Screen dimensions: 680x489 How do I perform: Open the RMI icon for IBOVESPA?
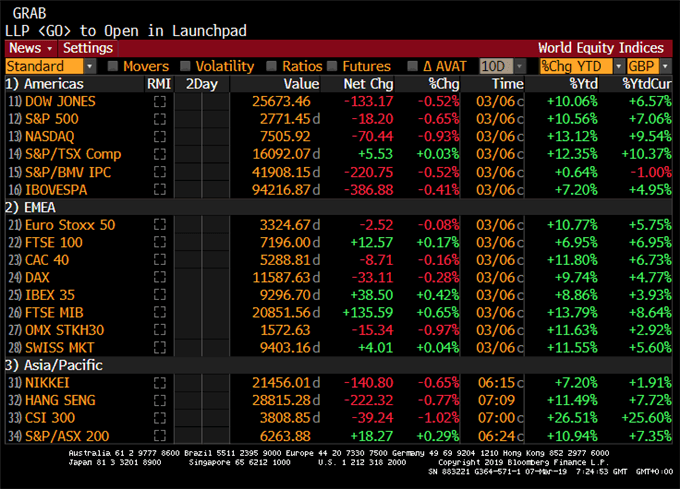(x=160, y=189)
